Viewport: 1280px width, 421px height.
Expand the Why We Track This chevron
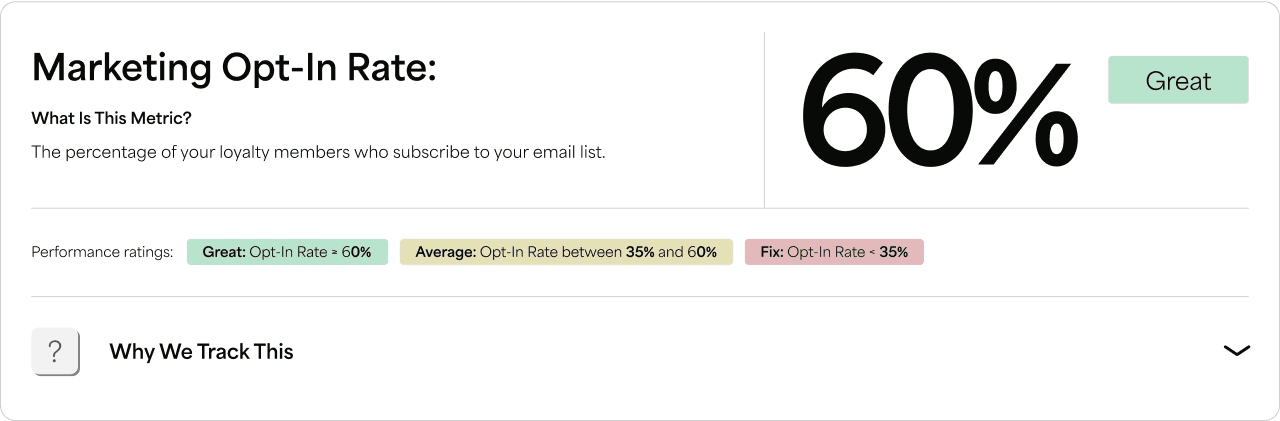[x=1236, y=350]
